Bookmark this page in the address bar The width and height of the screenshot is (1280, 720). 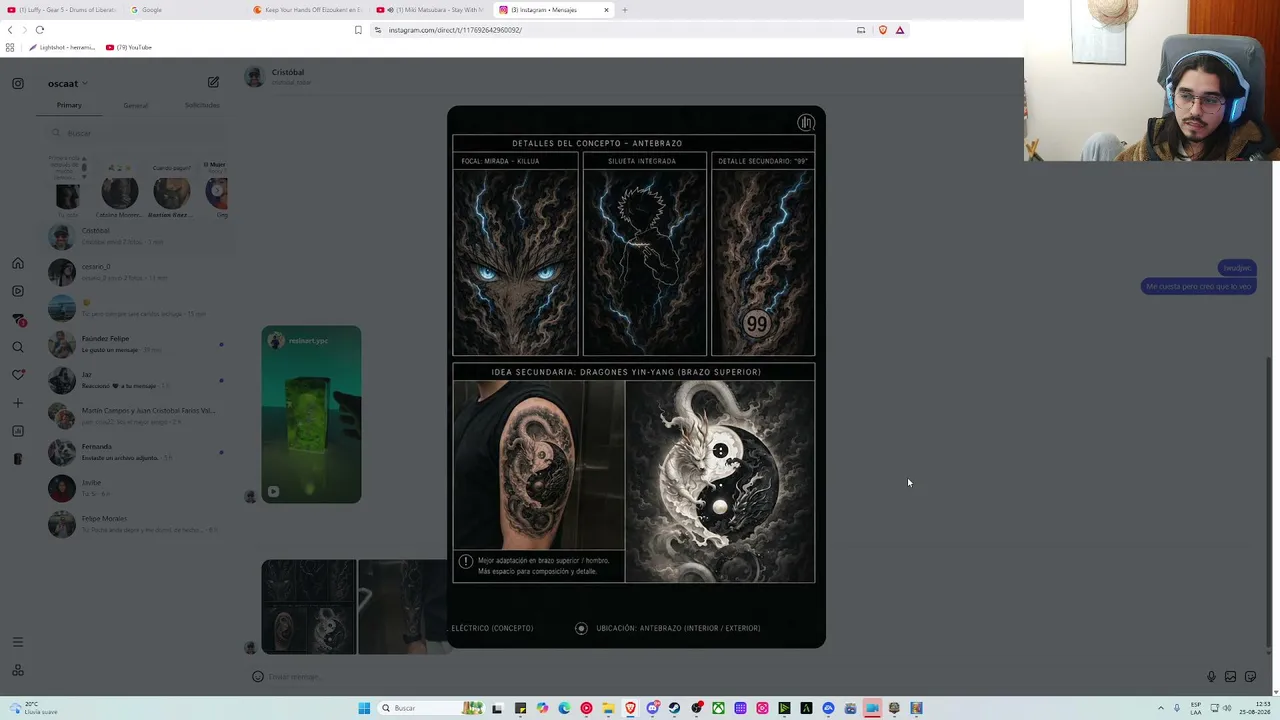[x=358, y=30]
